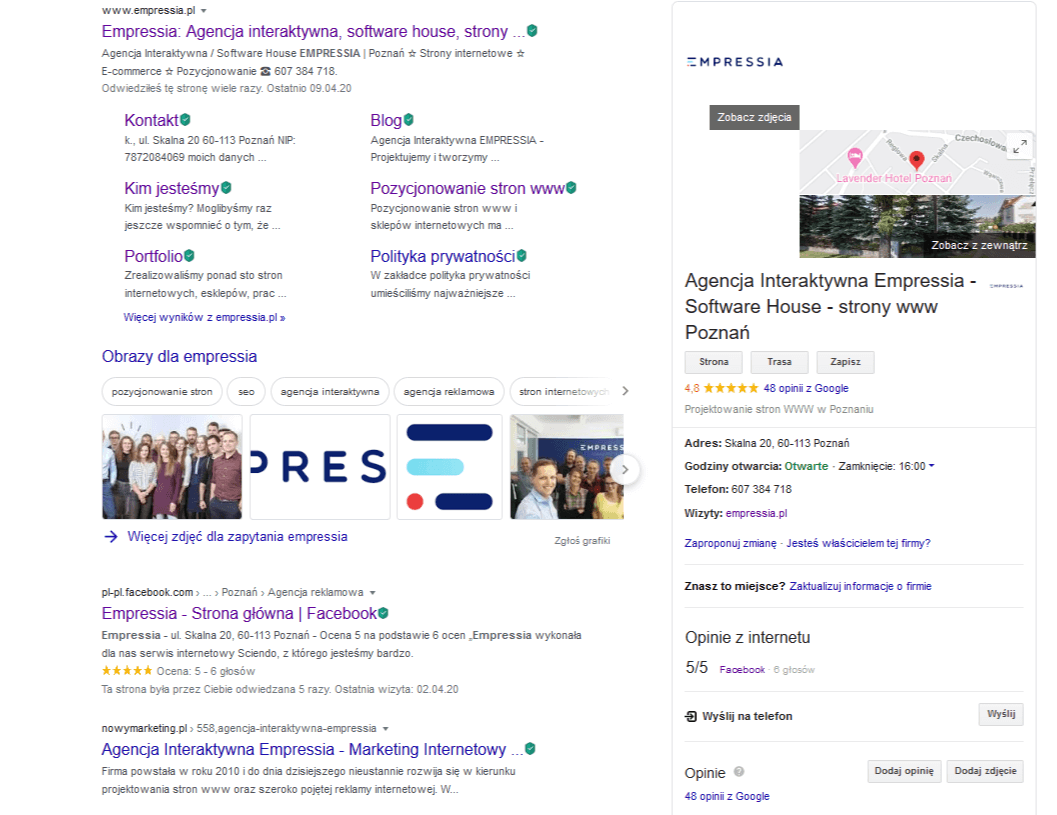Viewport: 1057px width, 815px height.
Task: Click the 'Zapisz' save button
Action: click(x=845, y=362)
